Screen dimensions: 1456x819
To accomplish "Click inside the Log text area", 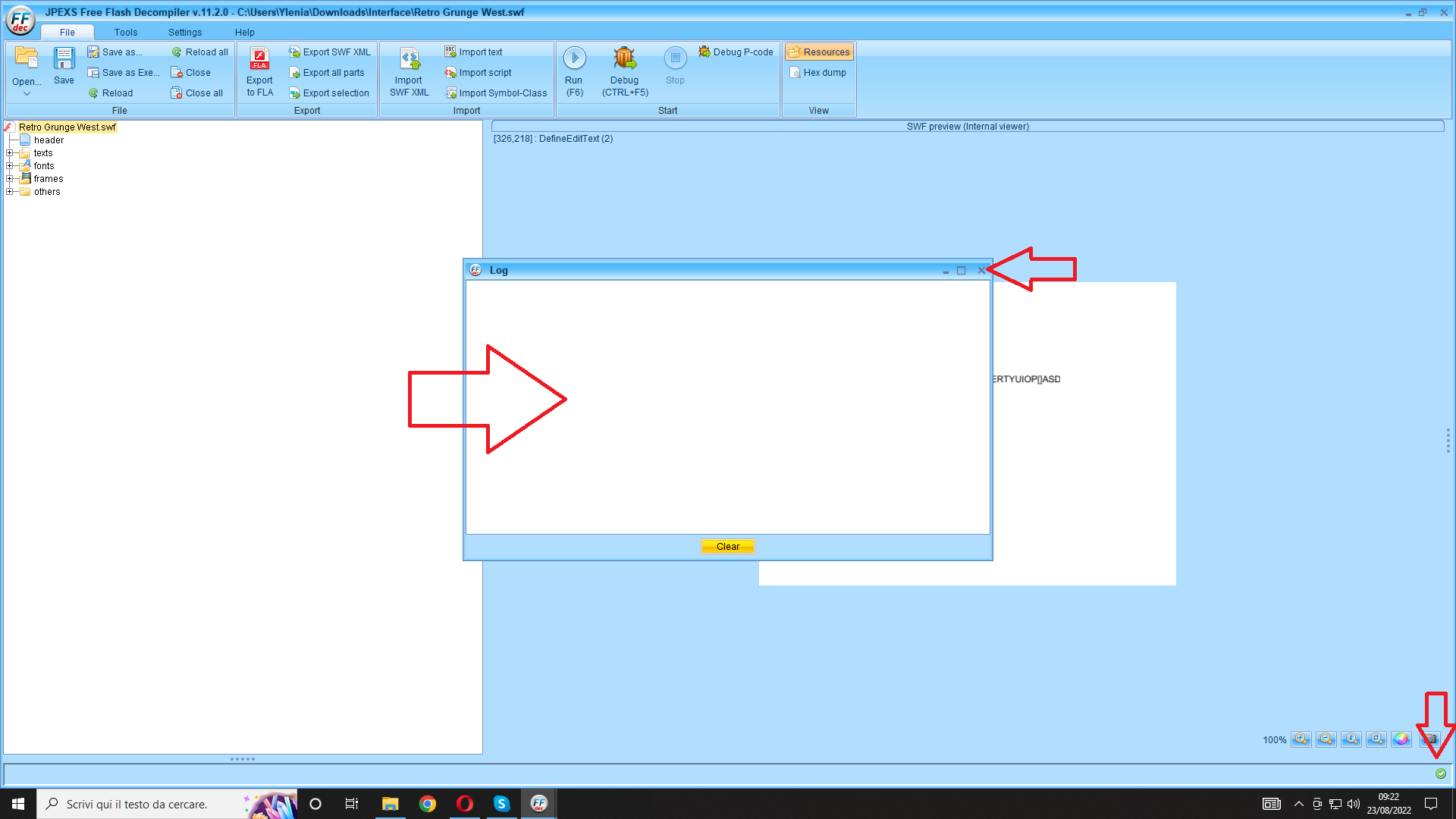I will point(728,407).
